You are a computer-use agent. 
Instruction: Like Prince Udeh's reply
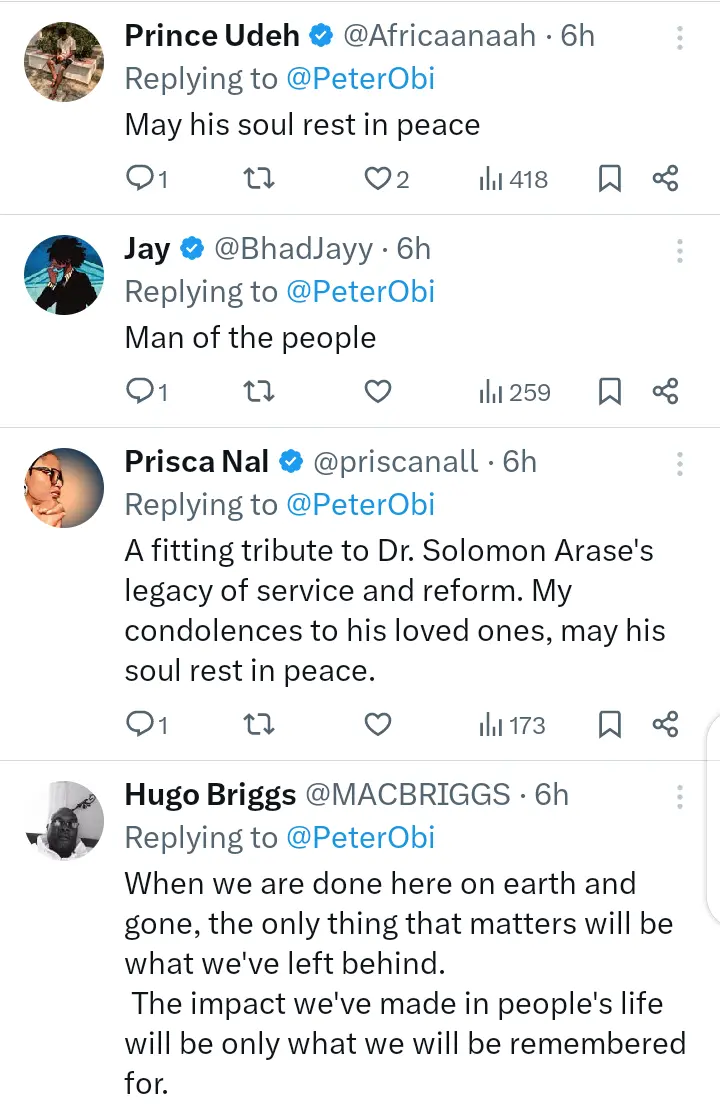point(377,179)
